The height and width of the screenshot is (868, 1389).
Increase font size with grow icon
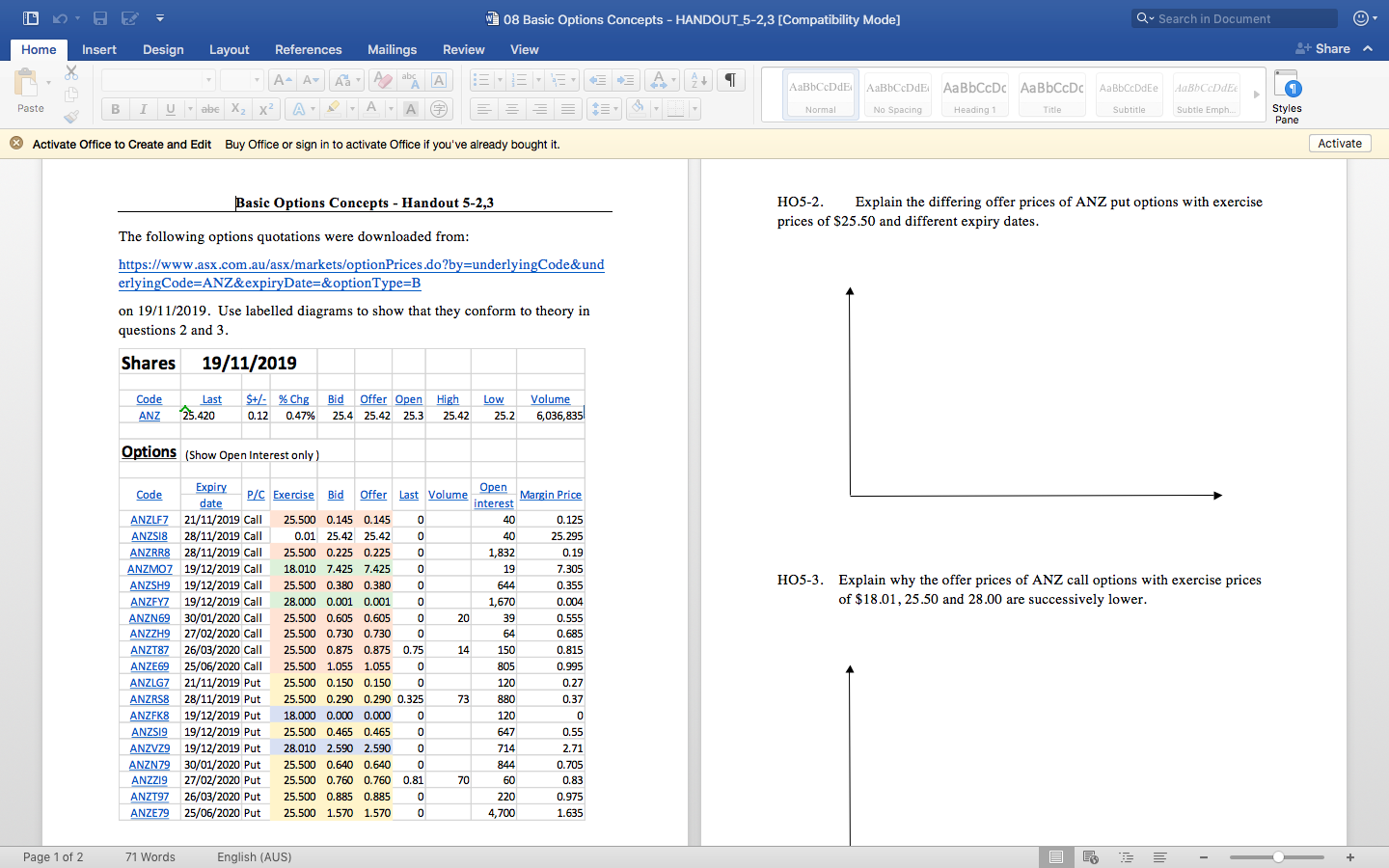click(x=282, y=80)
